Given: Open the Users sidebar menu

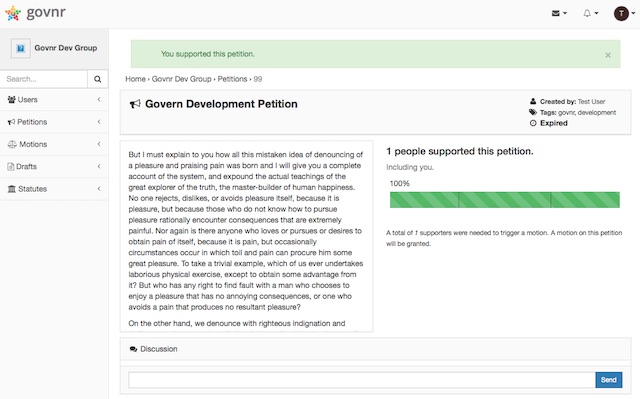Looking at the screenshot, I should 54,100.
